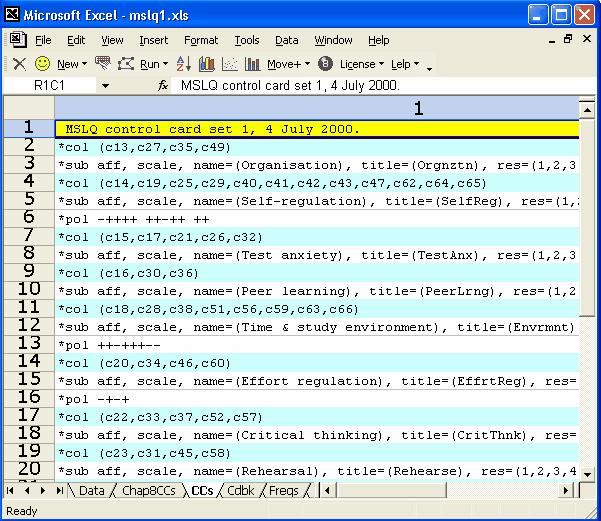Click the sort A-Z icon

(x=183, y=64)
